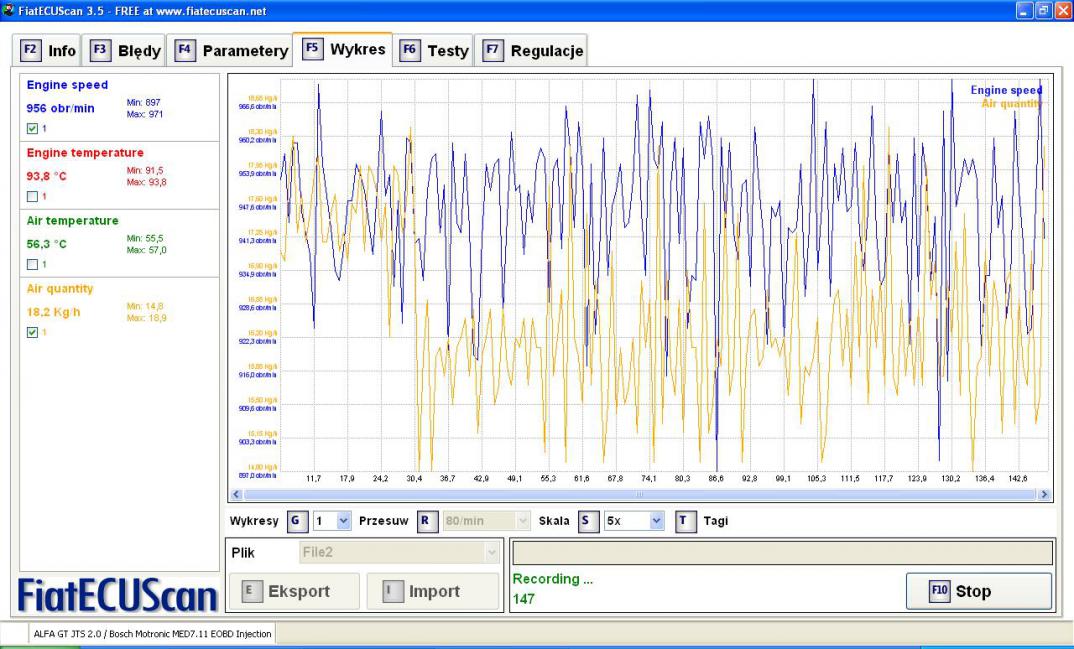This screenshot has width=1074, height=649.
Task: Click the graph scrollbar right arrow
Action: click(1045, 494)
